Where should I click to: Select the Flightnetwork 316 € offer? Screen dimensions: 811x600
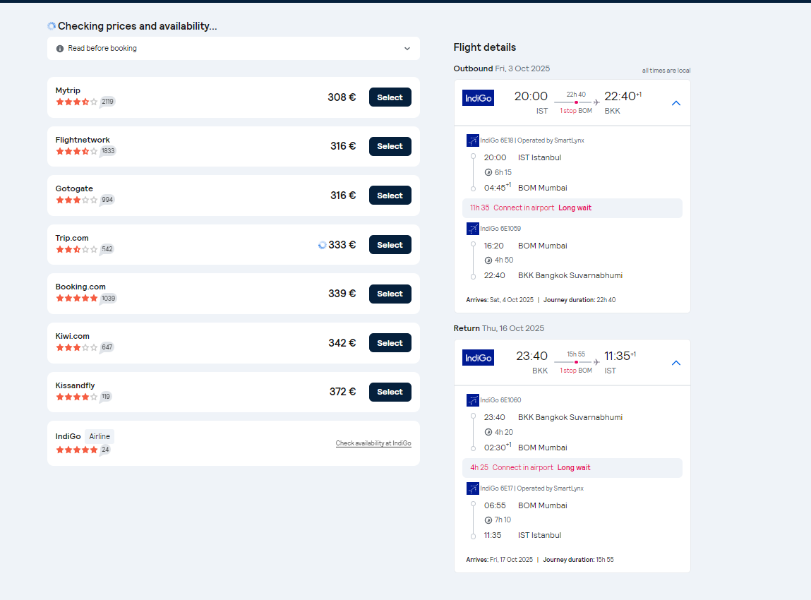point(390,146)
